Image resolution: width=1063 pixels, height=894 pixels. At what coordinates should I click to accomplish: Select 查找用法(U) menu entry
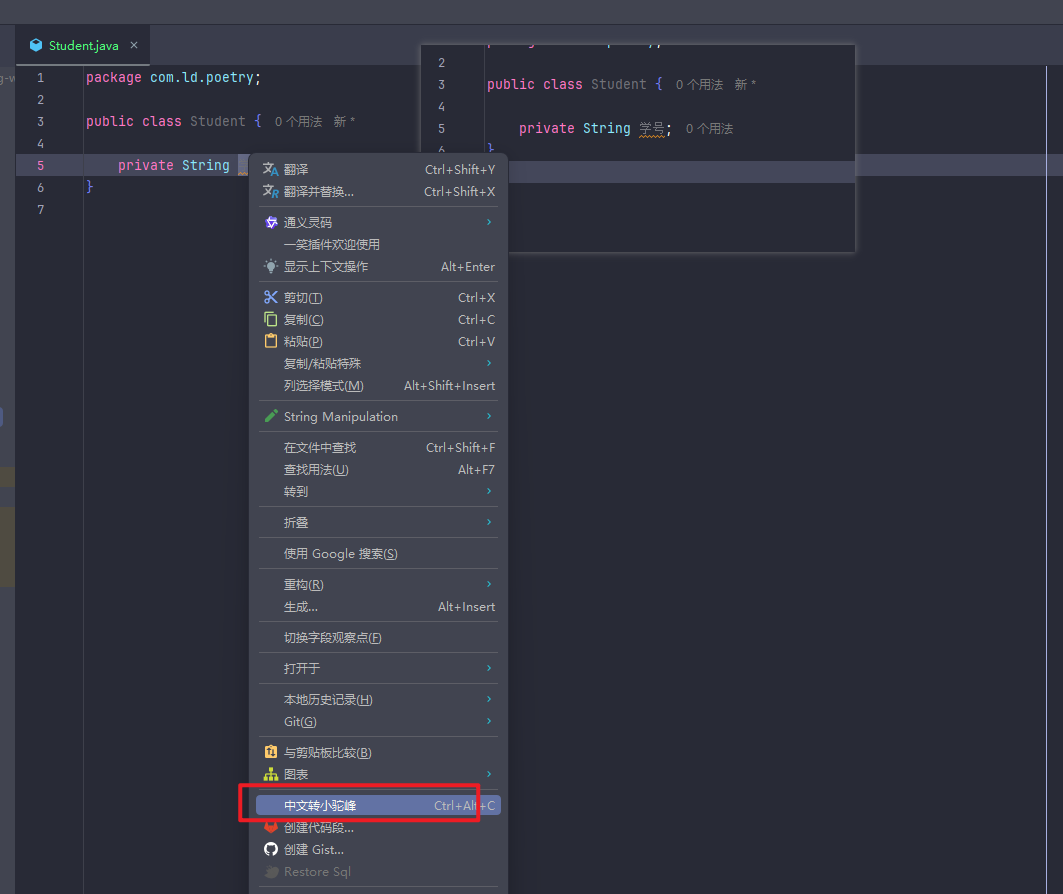click(x=378, y=470)
